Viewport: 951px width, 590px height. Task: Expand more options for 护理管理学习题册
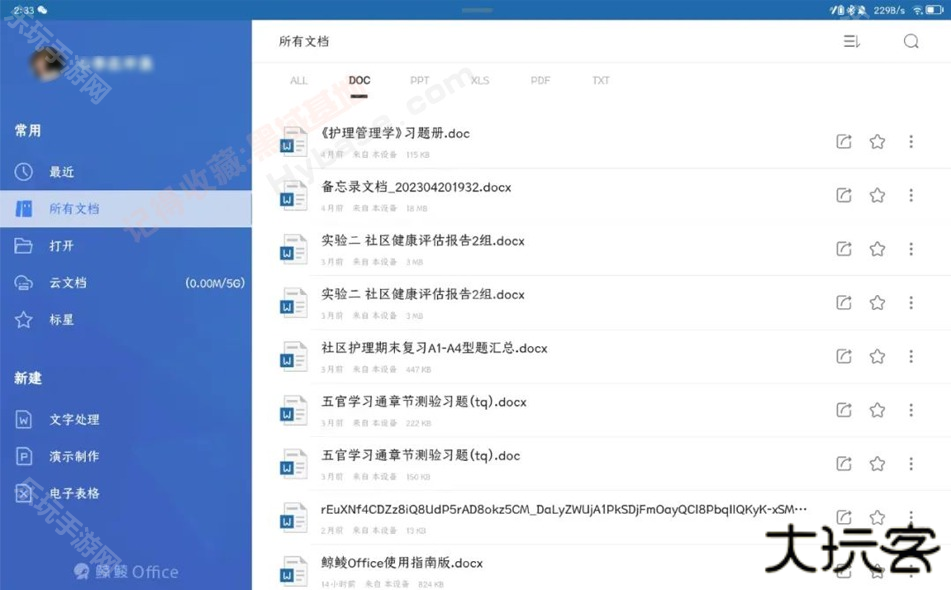[912, 141]
